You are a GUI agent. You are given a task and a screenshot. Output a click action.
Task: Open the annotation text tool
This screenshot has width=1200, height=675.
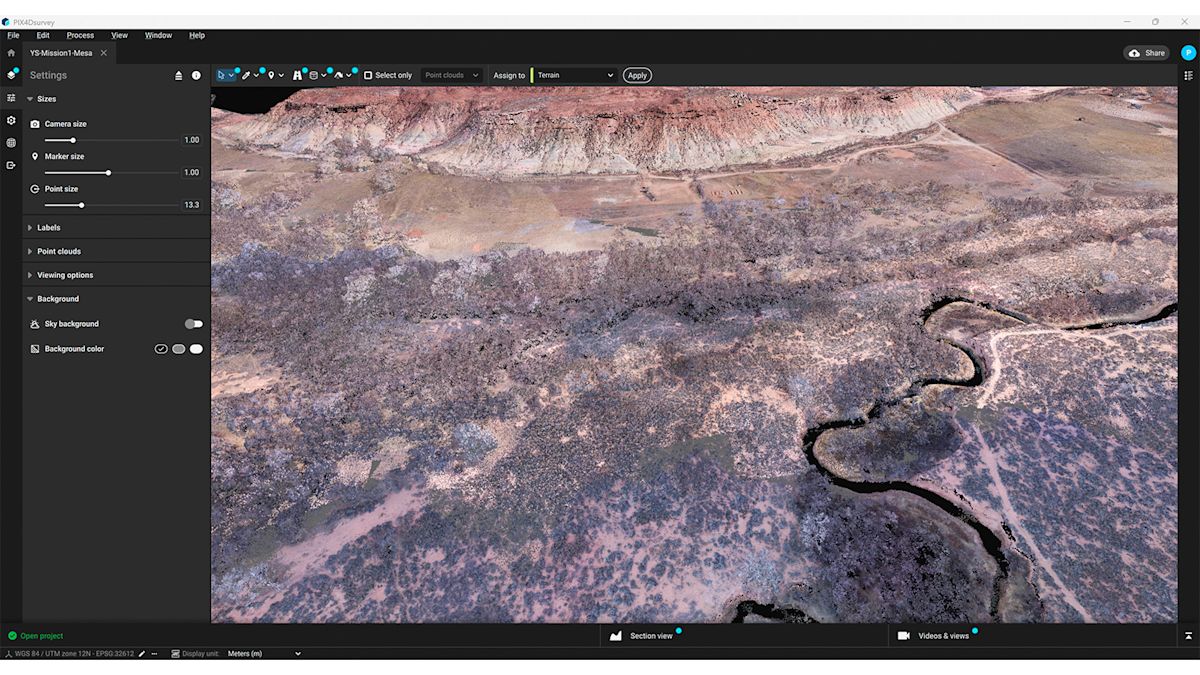tap(297, 74)
